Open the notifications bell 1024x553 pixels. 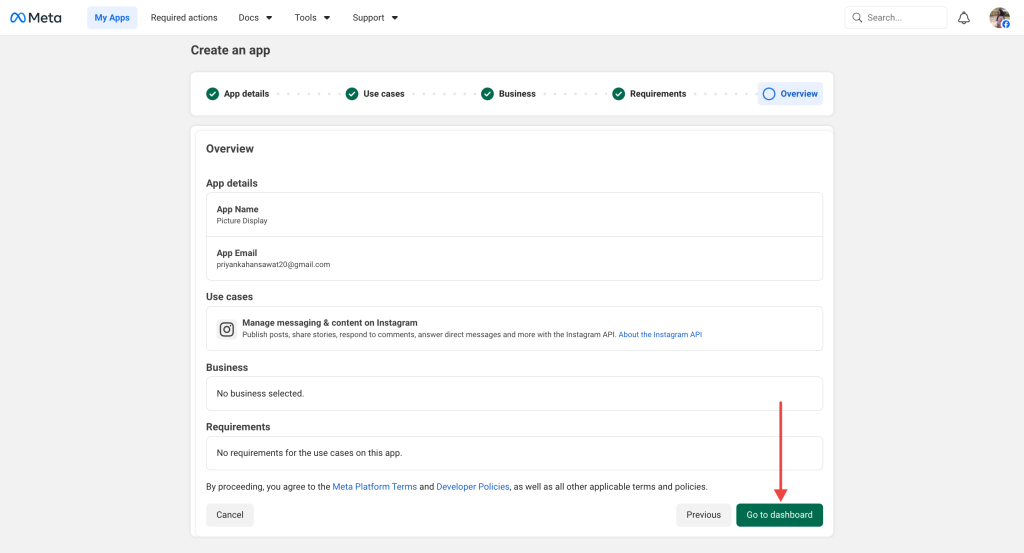964,18
